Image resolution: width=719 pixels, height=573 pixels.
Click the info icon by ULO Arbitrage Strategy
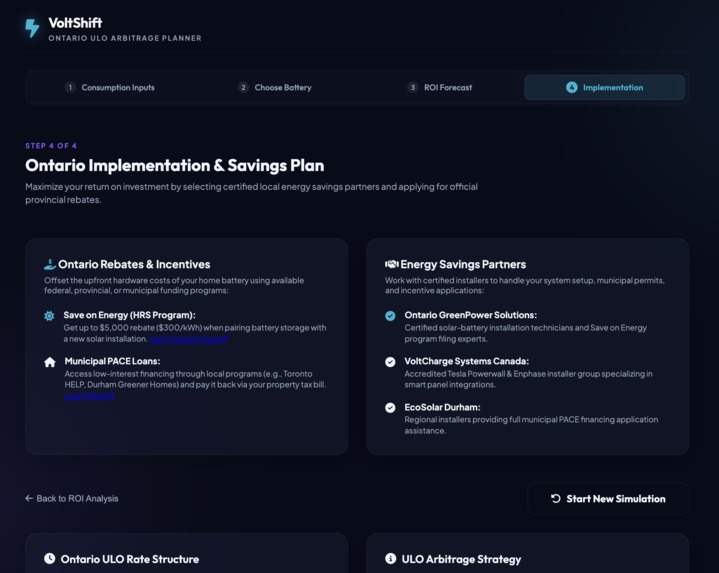390,558
